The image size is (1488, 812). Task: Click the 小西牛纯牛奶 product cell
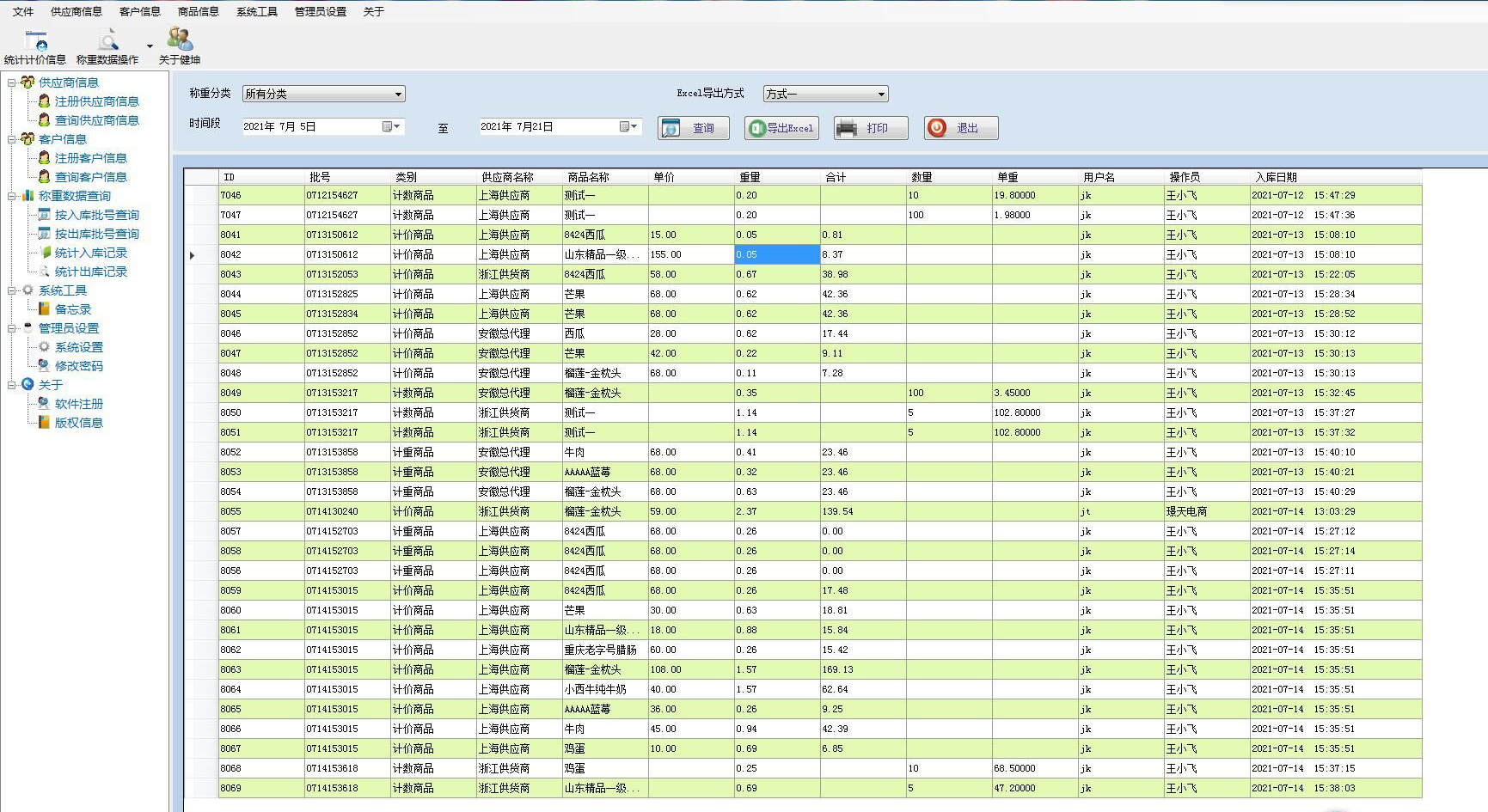605,690
